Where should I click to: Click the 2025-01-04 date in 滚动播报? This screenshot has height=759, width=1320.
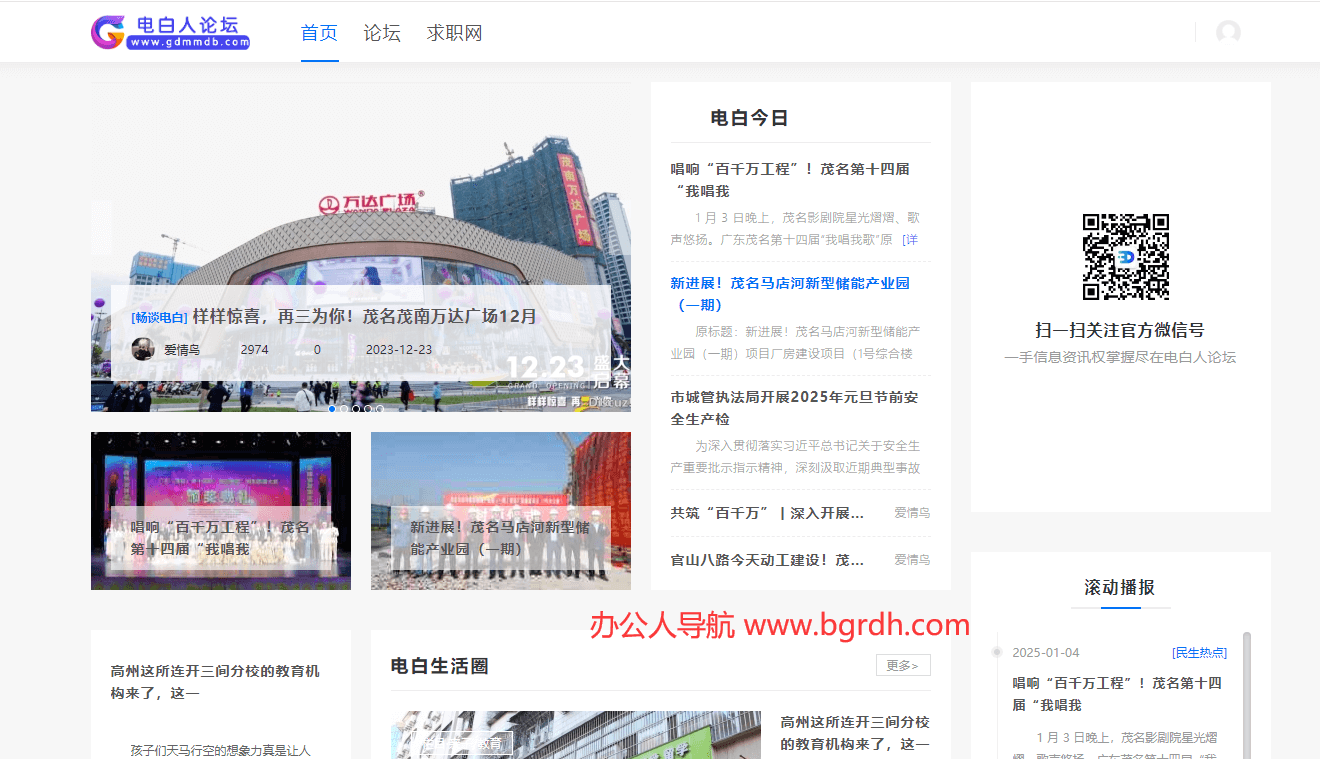pos(1046,653)
